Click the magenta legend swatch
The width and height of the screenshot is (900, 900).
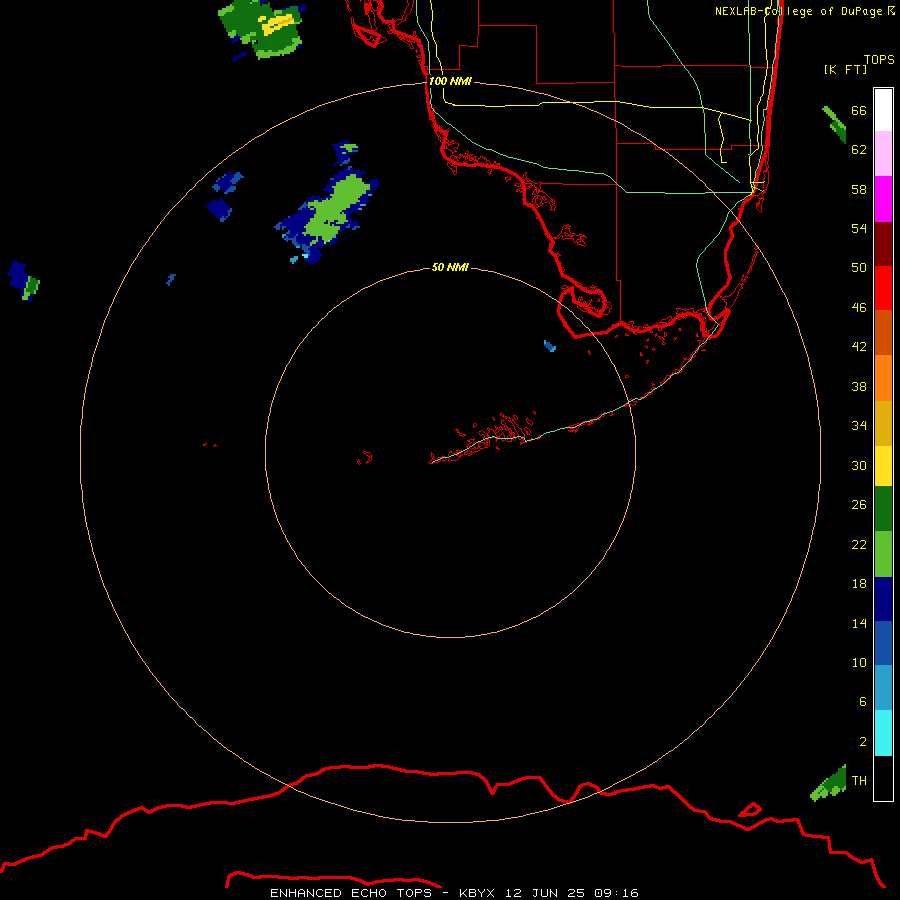point(883,199)
